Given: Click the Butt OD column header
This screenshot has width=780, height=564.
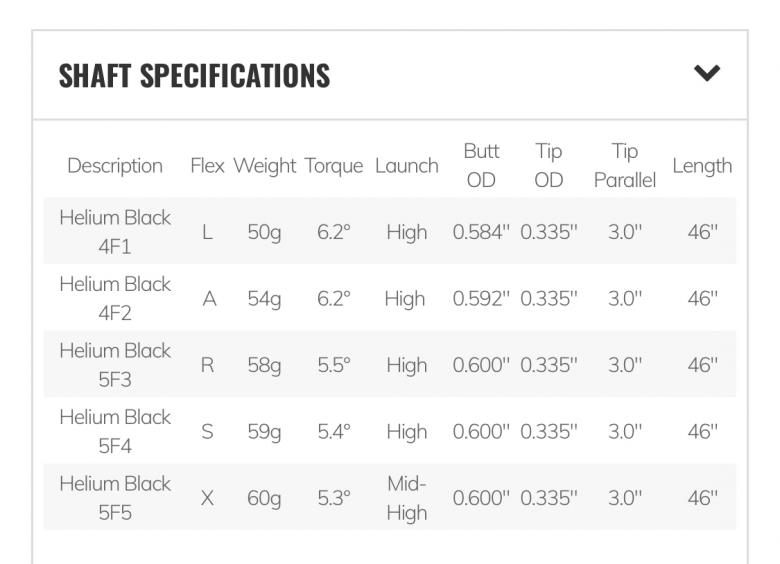Looking at the screenshot, I should click(x=481, y=166).
